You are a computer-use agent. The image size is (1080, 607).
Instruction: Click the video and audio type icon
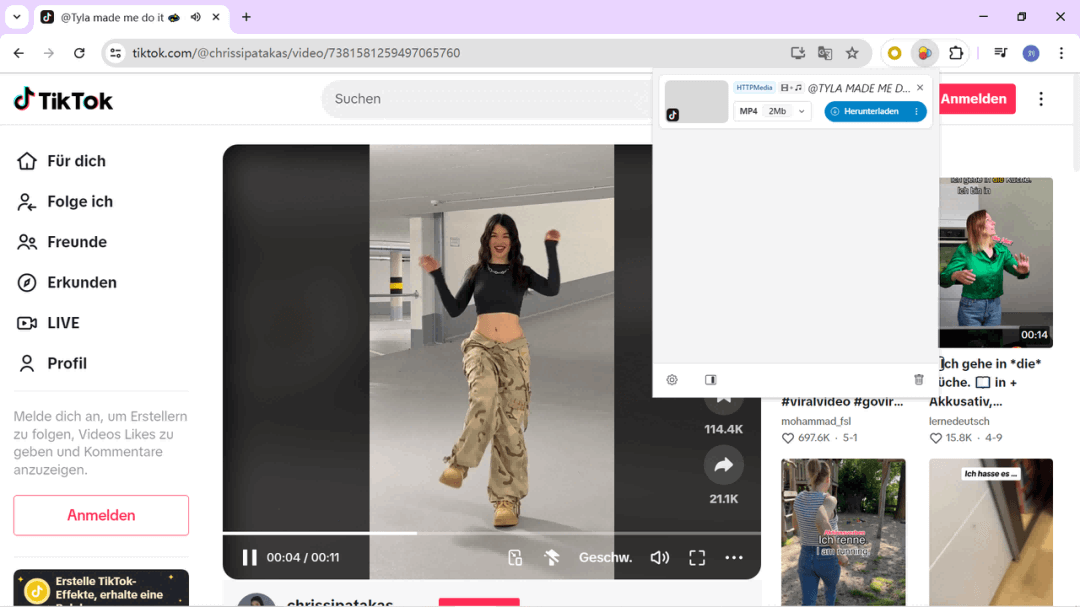791,88
